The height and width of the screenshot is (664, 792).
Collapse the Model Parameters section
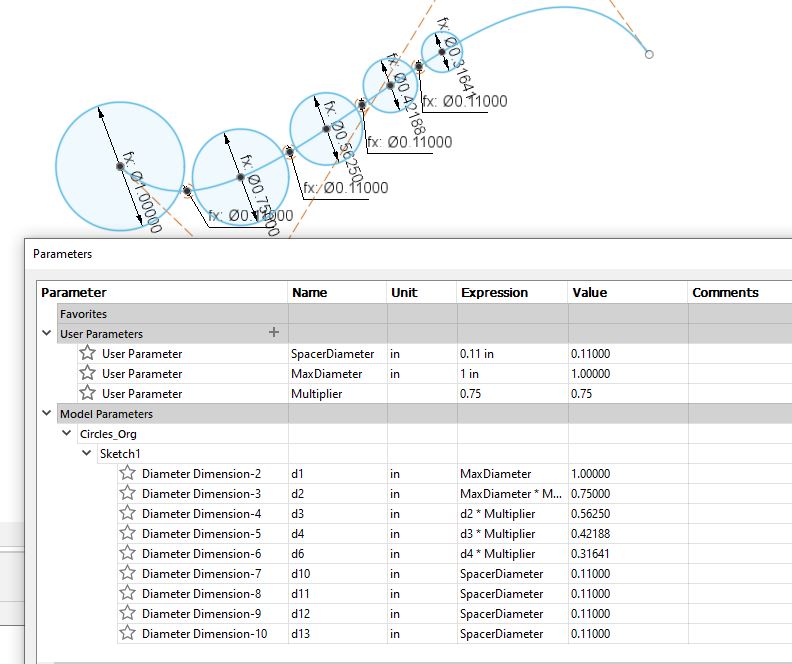pyautogui.click(x=46, y=413)
